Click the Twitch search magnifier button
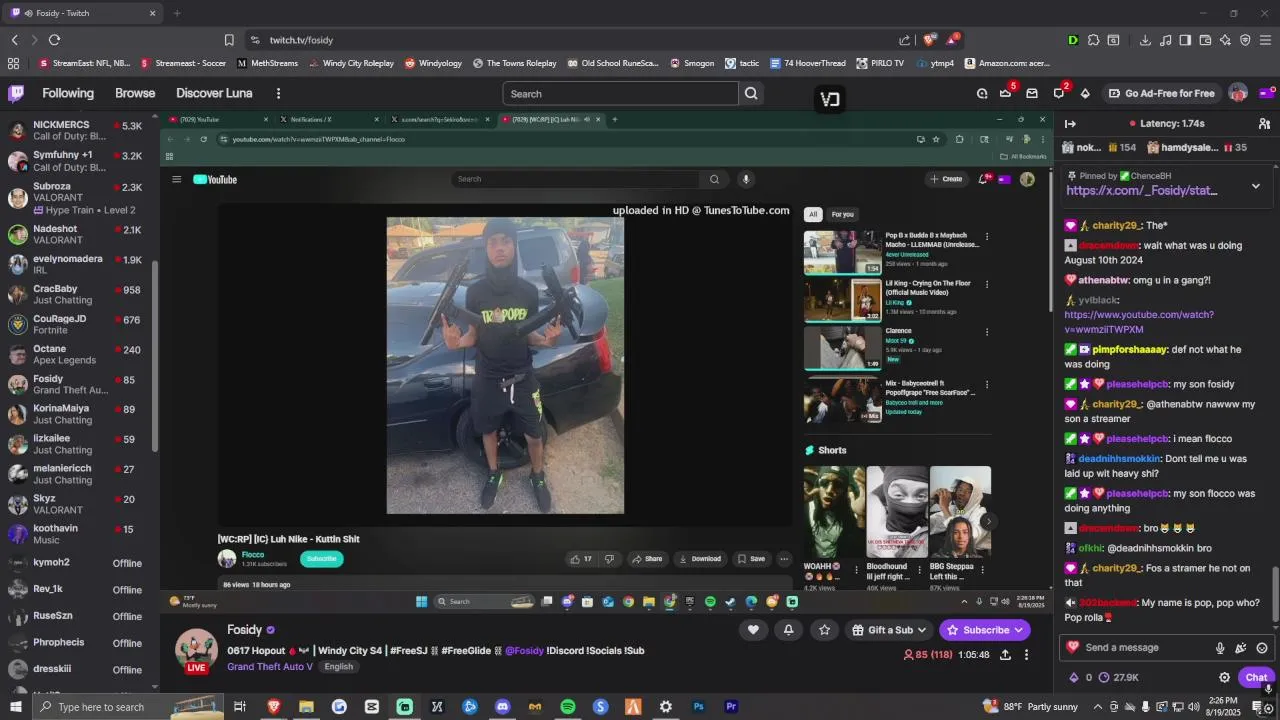The width and height of the screenshot is (1280, 720). coord(751,93)
